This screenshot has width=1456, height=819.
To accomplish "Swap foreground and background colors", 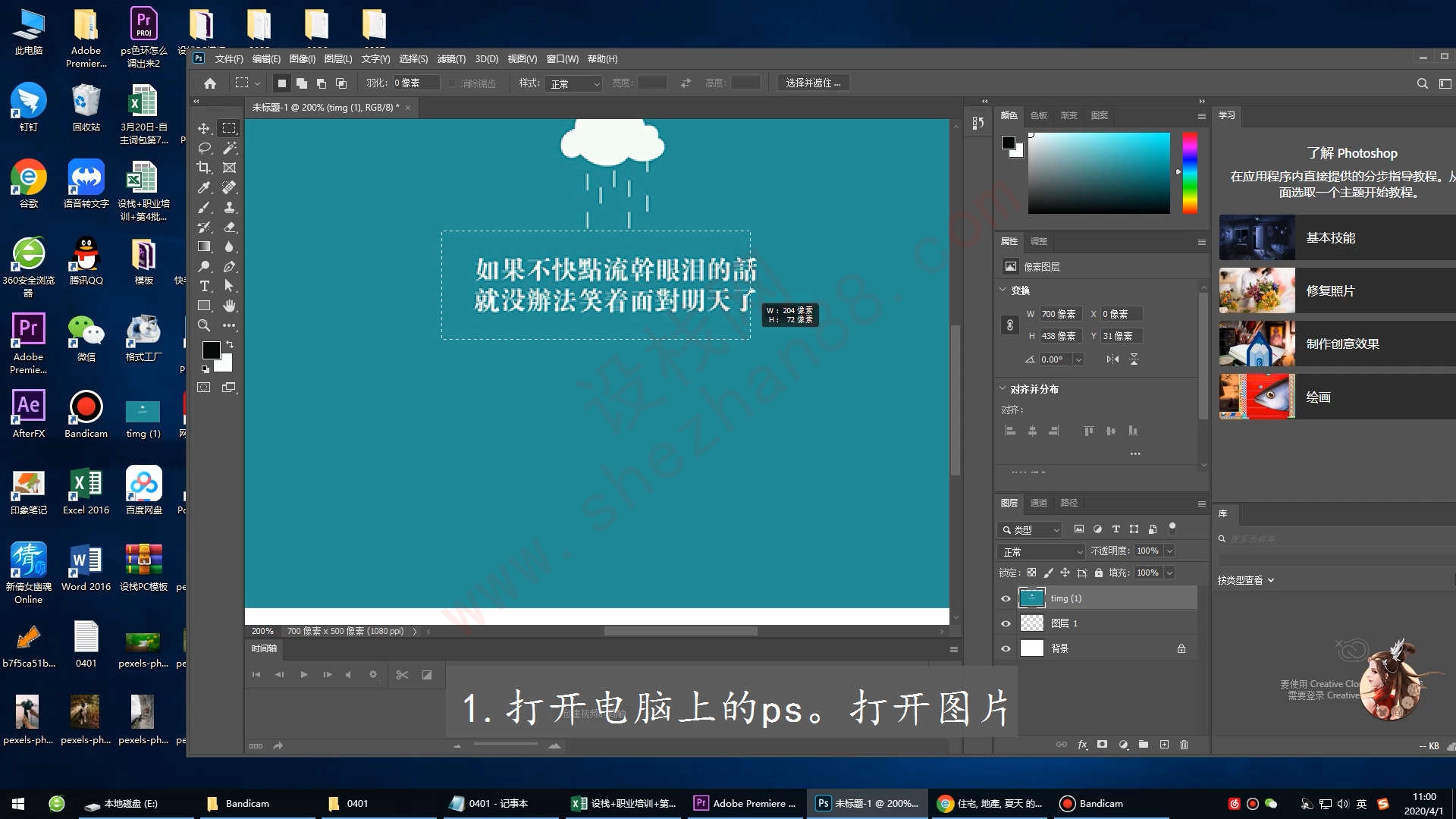I will (229, 344).
